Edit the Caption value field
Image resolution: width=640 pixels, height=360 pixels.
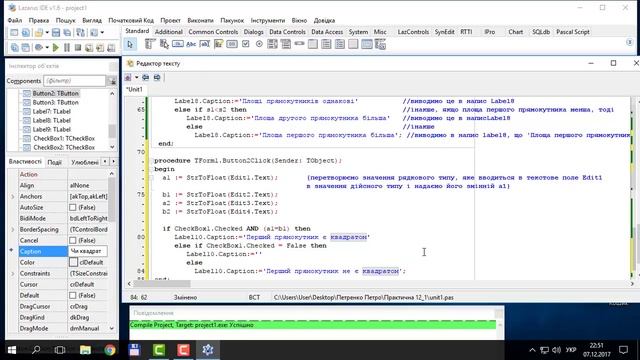[x=88, y=251]
